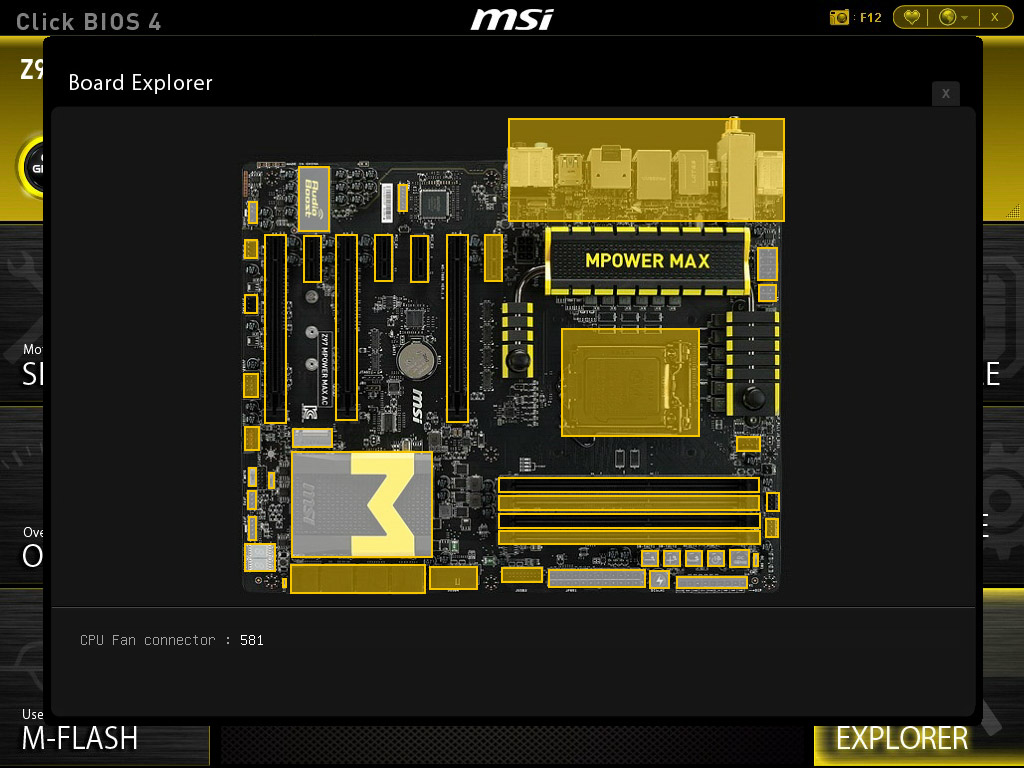Select the chipset heatsink with M logo
The image size is (1024, 768).
click(x=362, y=504)
